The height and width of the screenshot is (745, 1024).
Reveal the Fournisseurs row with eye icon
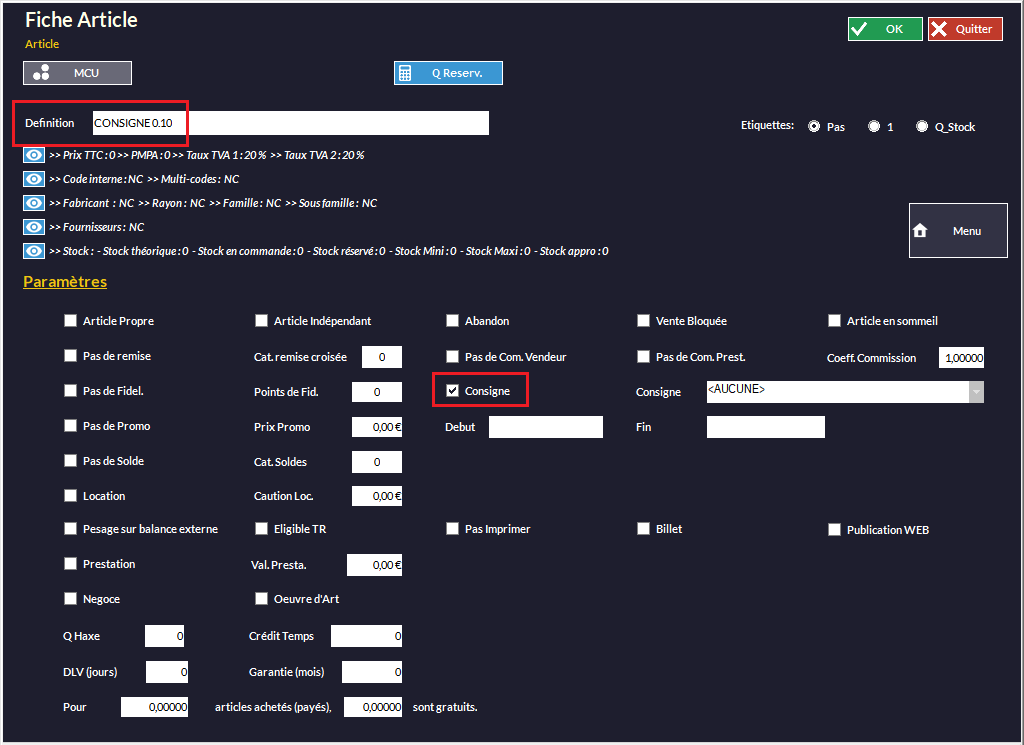[34, 227]
